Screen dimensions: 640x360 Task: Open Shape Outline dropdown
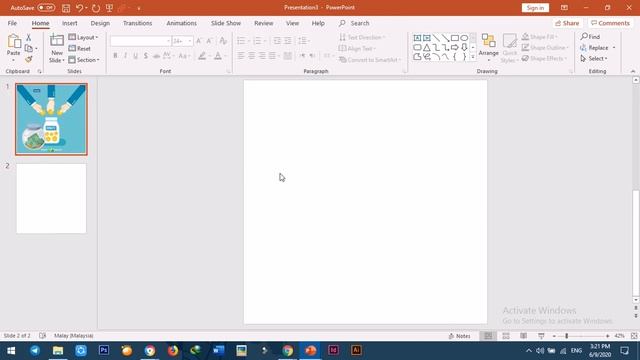point(546,48)
